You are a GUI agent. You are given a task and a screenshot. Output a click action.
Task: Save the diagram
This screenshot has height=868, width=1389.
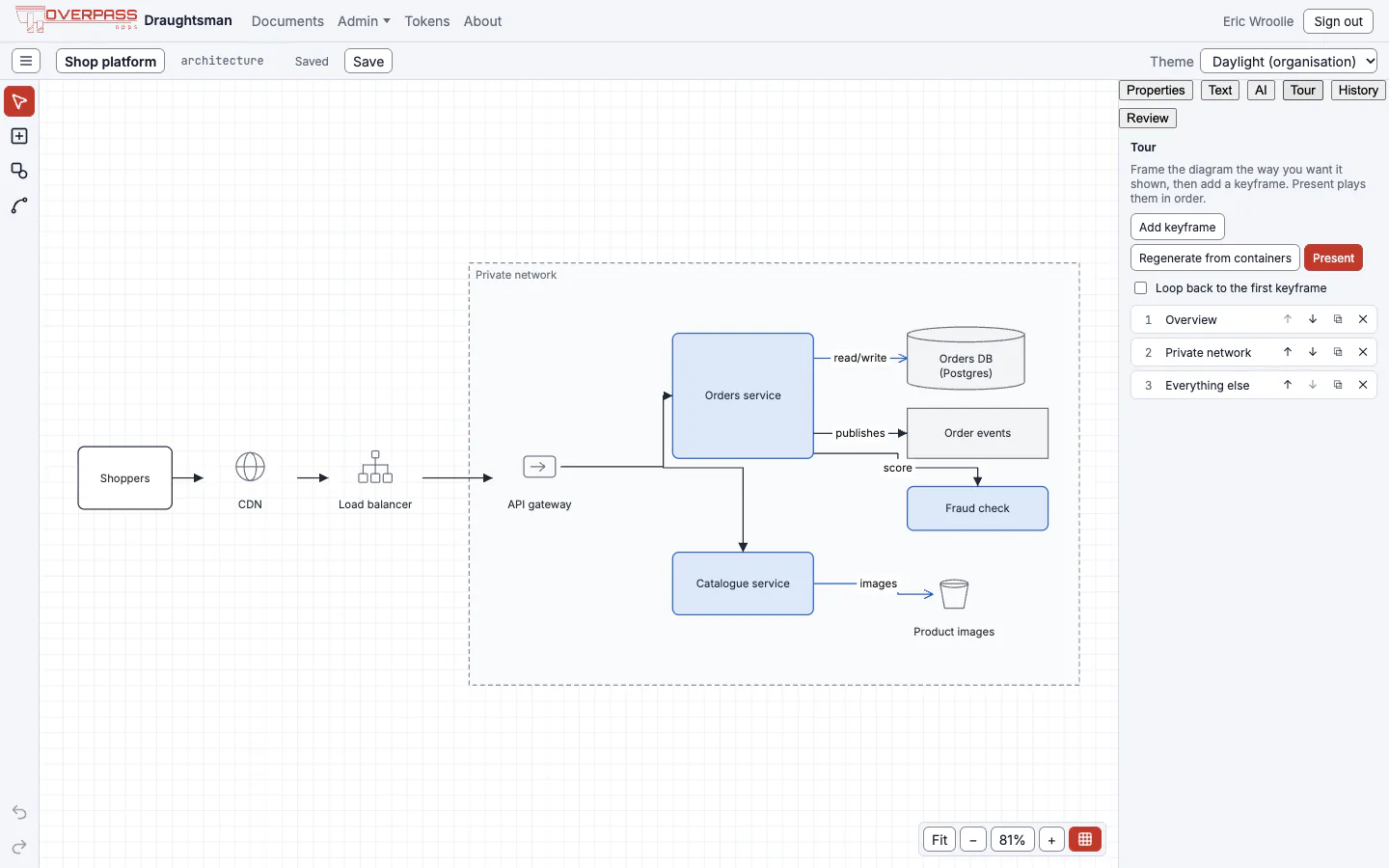coord(368,61)
